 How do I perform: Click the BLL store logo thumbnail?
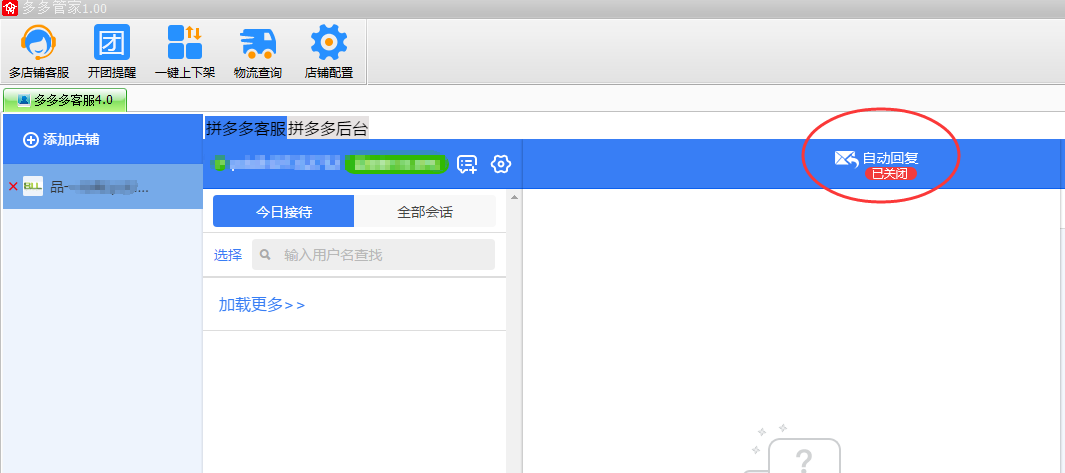[x=33, y=186]
